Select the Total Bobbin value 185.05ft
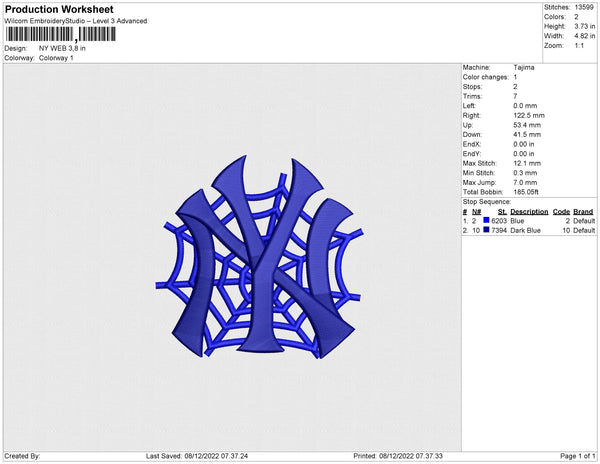The width and height of the screenshot is (600, 464). [526, 192]
